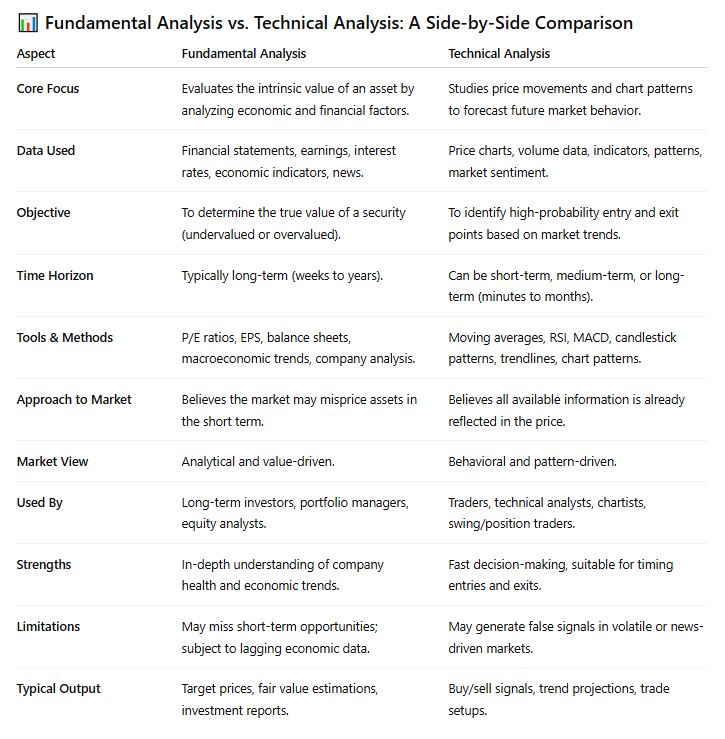725x739 pixels.
Task: Select the 'Aspect' column header
Action: (36, 54)
